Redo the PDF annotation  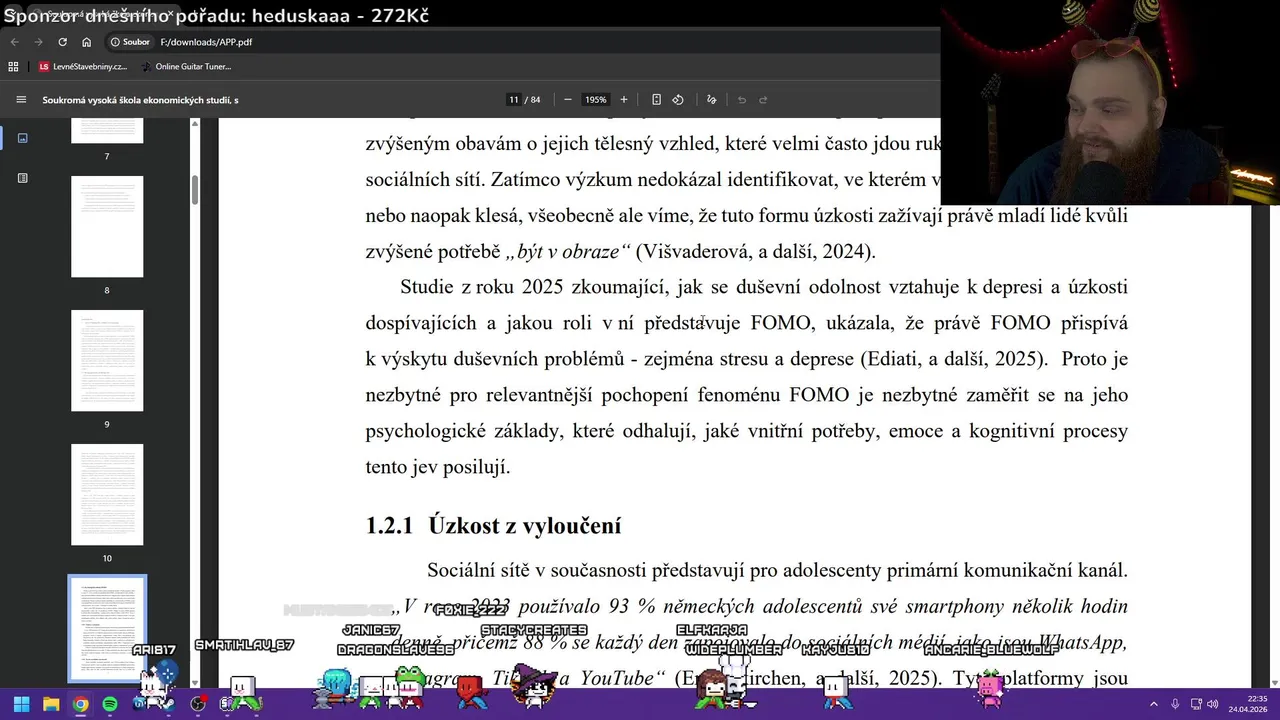[x=763, y=100]
